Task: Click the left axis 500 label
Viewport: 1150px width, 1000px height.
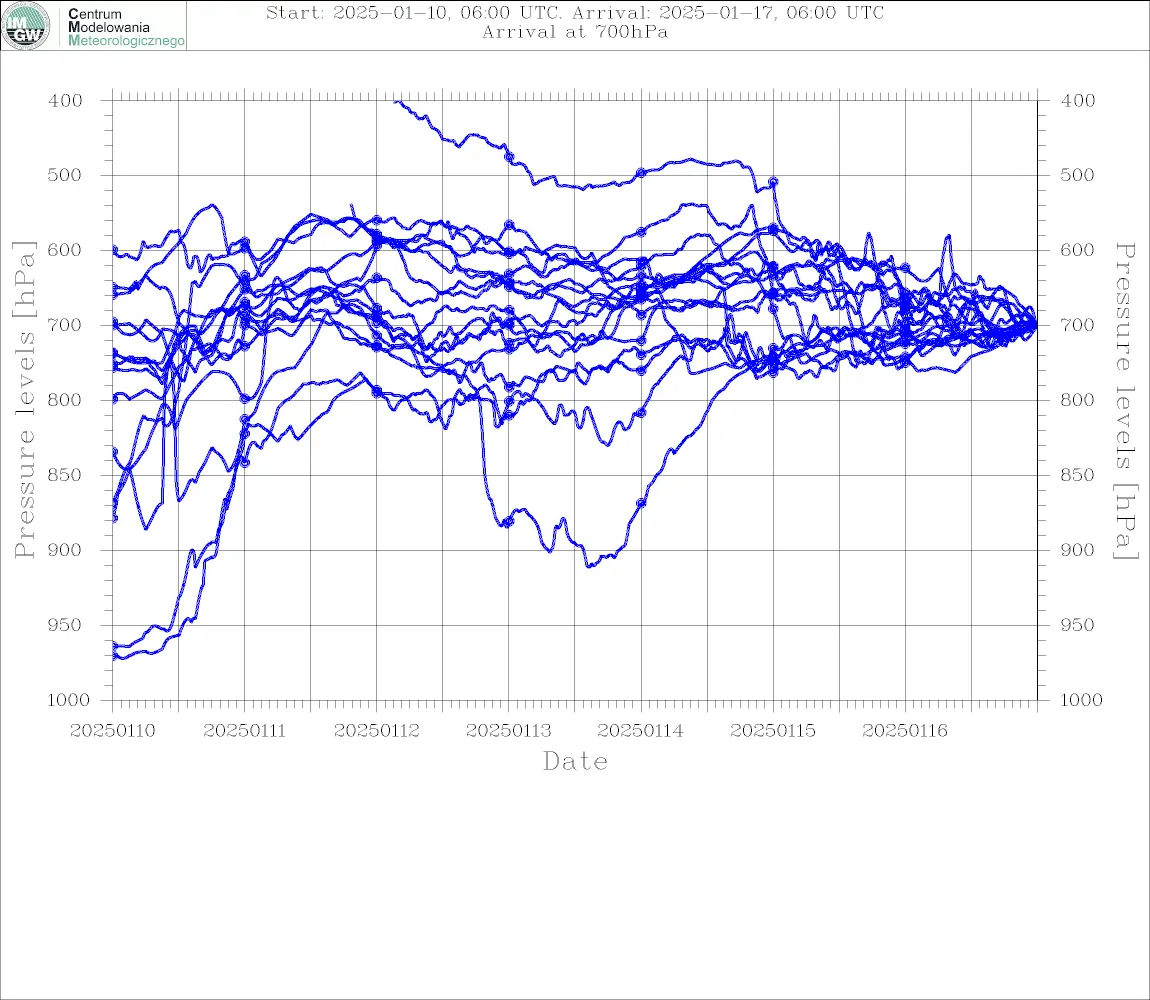Action: pyautogui.click(x=65, y=175)
